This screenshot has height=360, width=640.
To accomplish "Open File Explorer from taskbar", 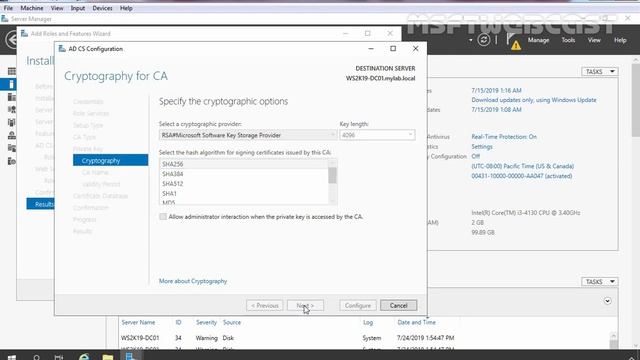I will click(x=108, y=357).
